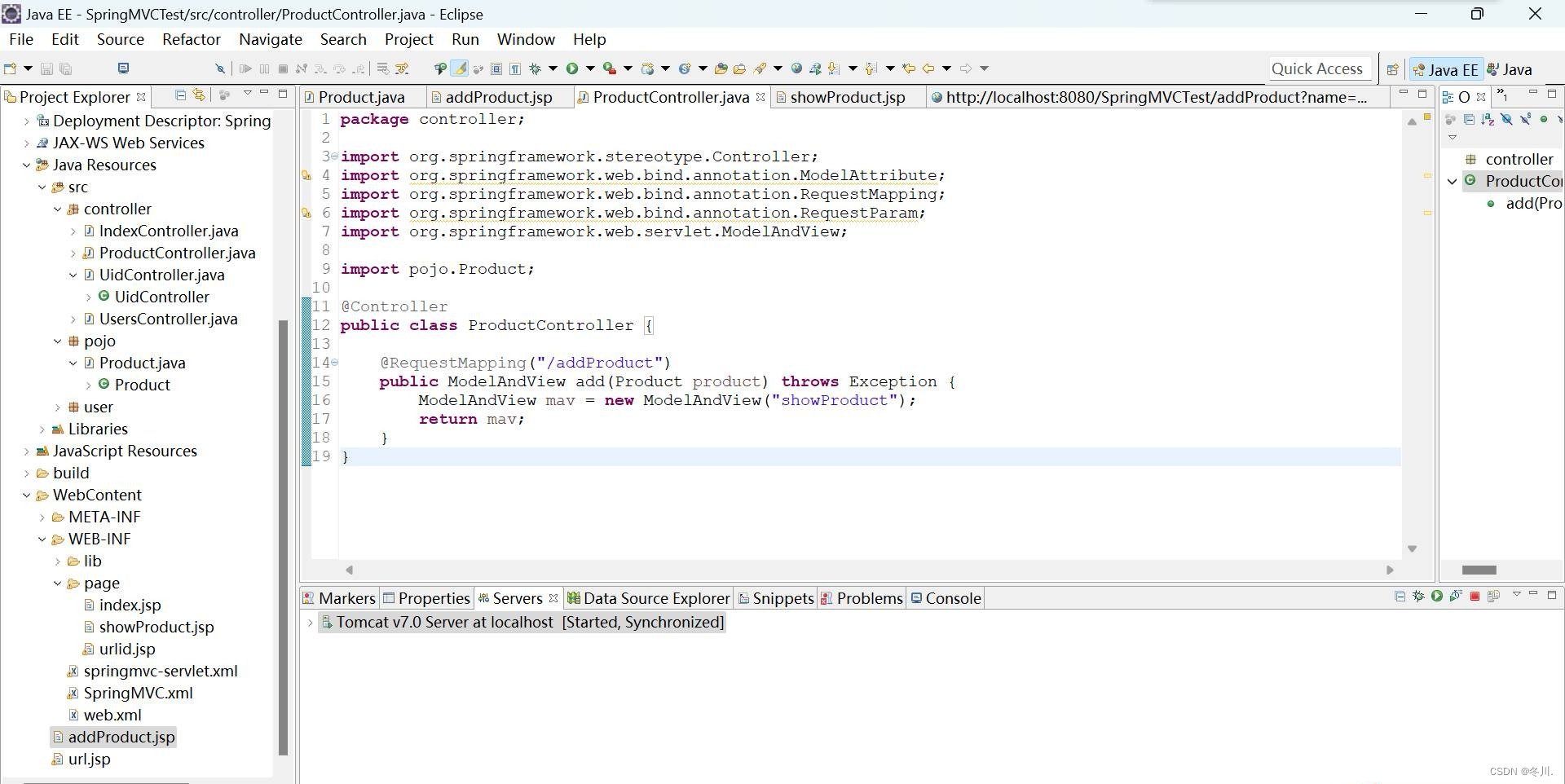The image size is (1565, 784).
Task: Click red Stop the server icon
Action: pyautogui.click(x=1475, y=597)
